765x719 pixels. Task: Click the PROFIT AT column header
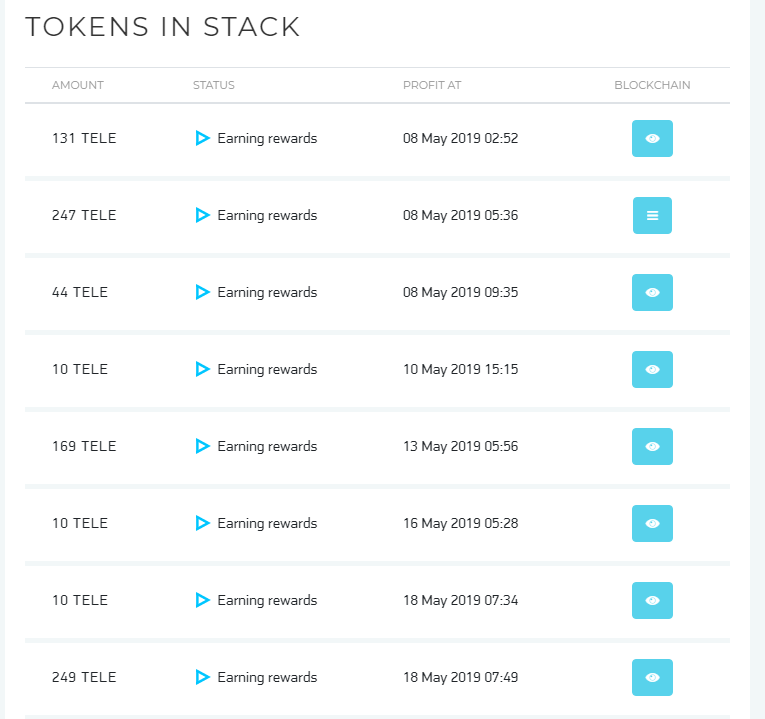(432, 85)
